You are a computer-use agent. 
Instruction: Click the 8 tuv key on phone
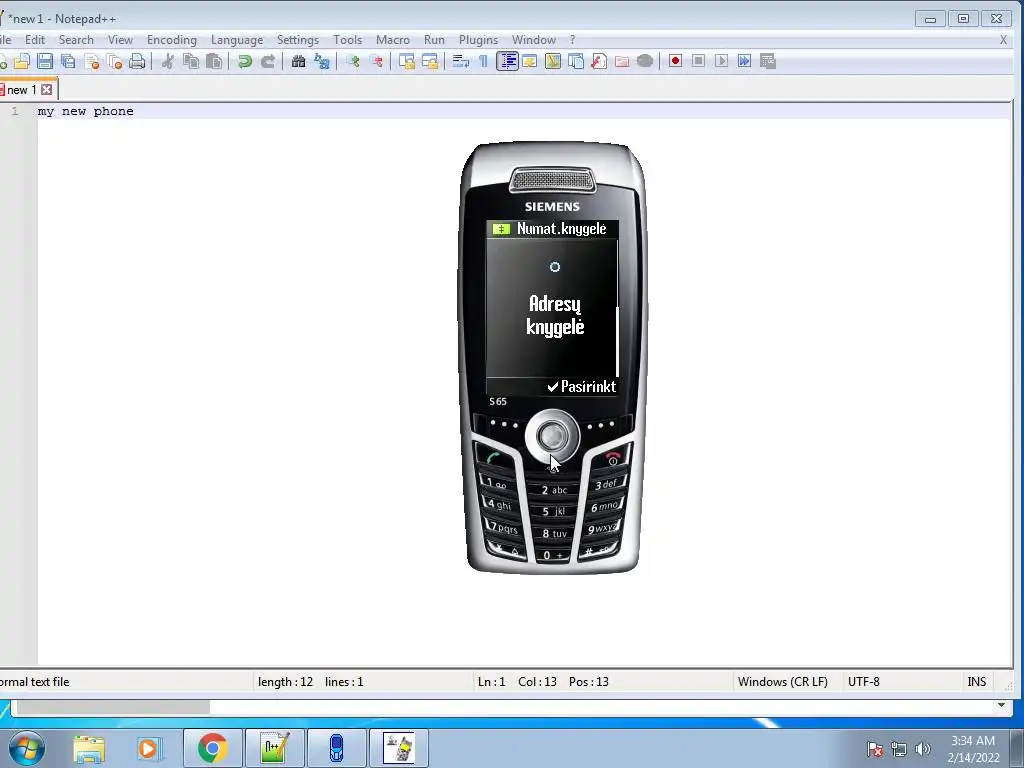tap(554, 534)
